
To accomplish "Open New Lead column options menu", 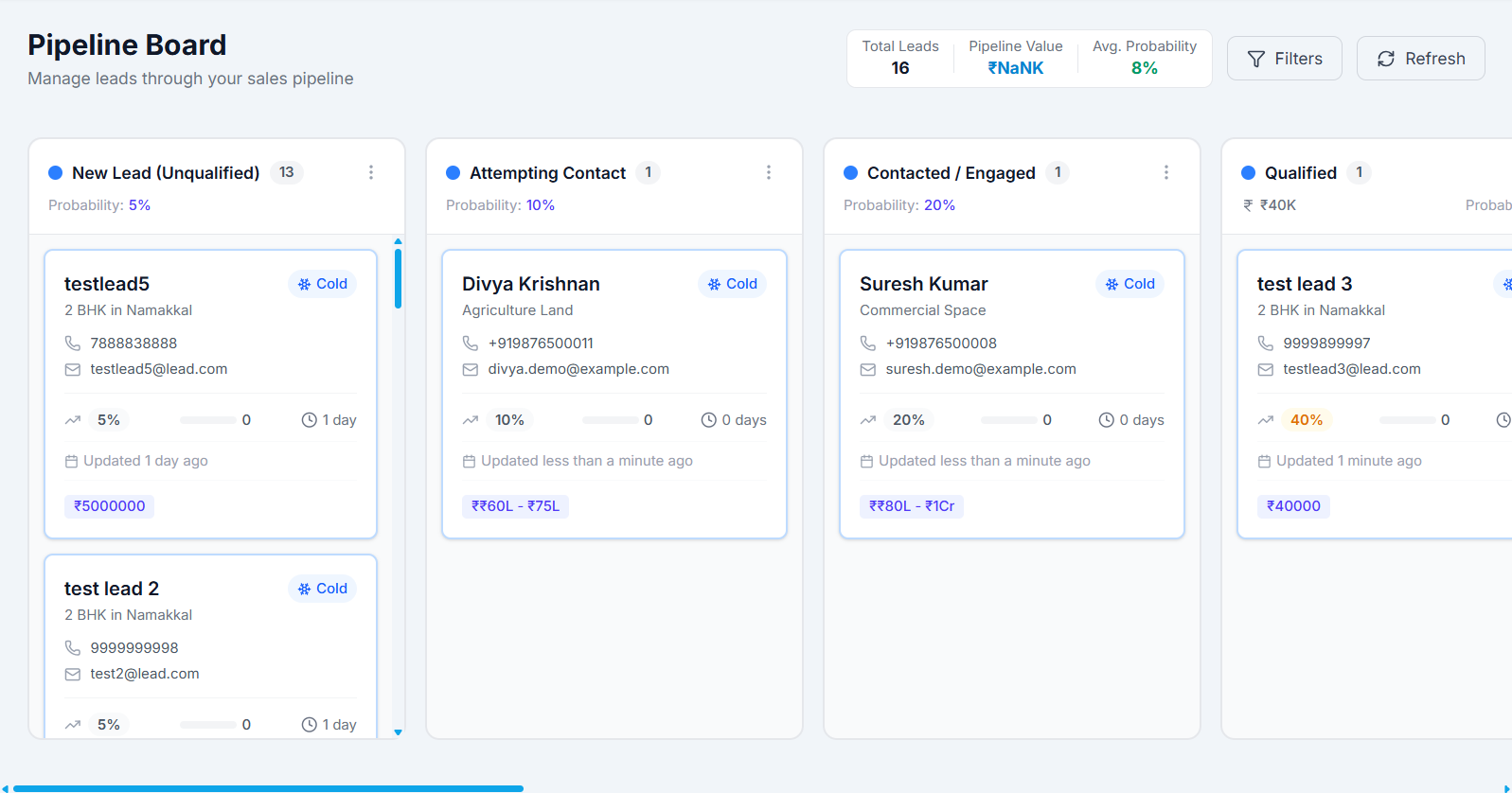I will tap(371, 172).
